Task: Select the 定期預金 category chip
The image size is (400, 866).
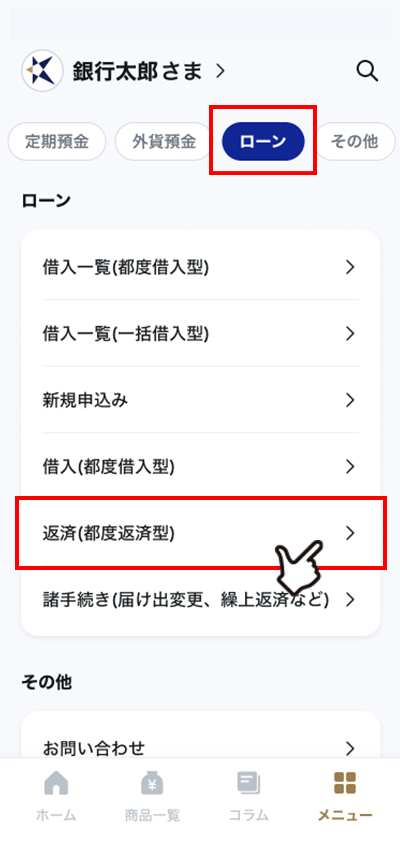Action: coord(57,142)
